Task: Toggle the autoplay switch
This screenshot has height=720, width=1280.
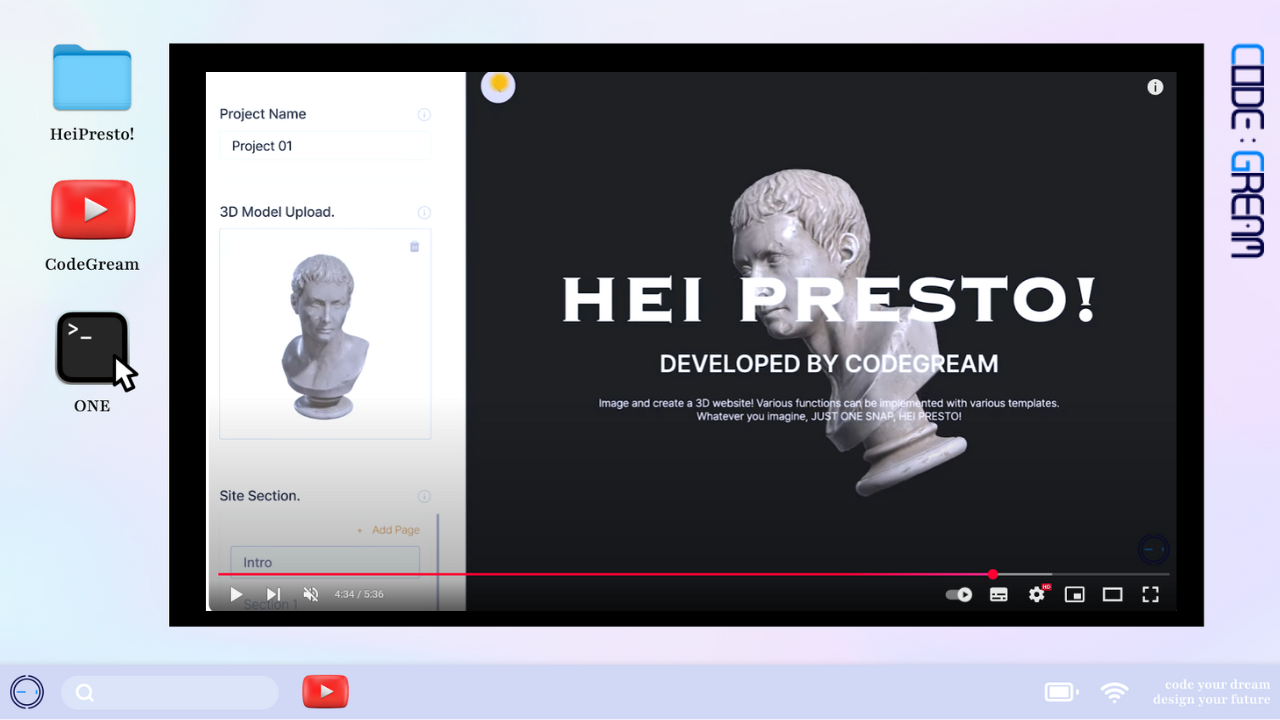Action: tap(959, 594)
